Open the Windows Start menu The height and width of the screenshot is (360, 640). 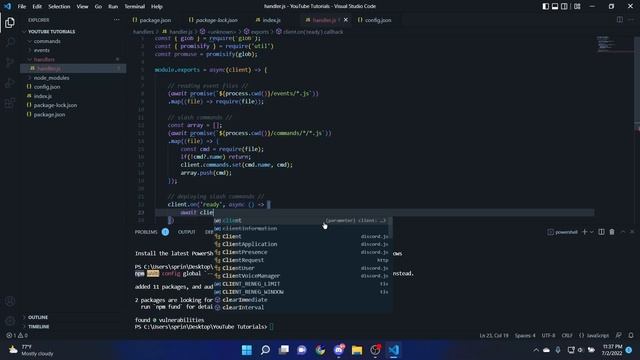pos(247,350)
